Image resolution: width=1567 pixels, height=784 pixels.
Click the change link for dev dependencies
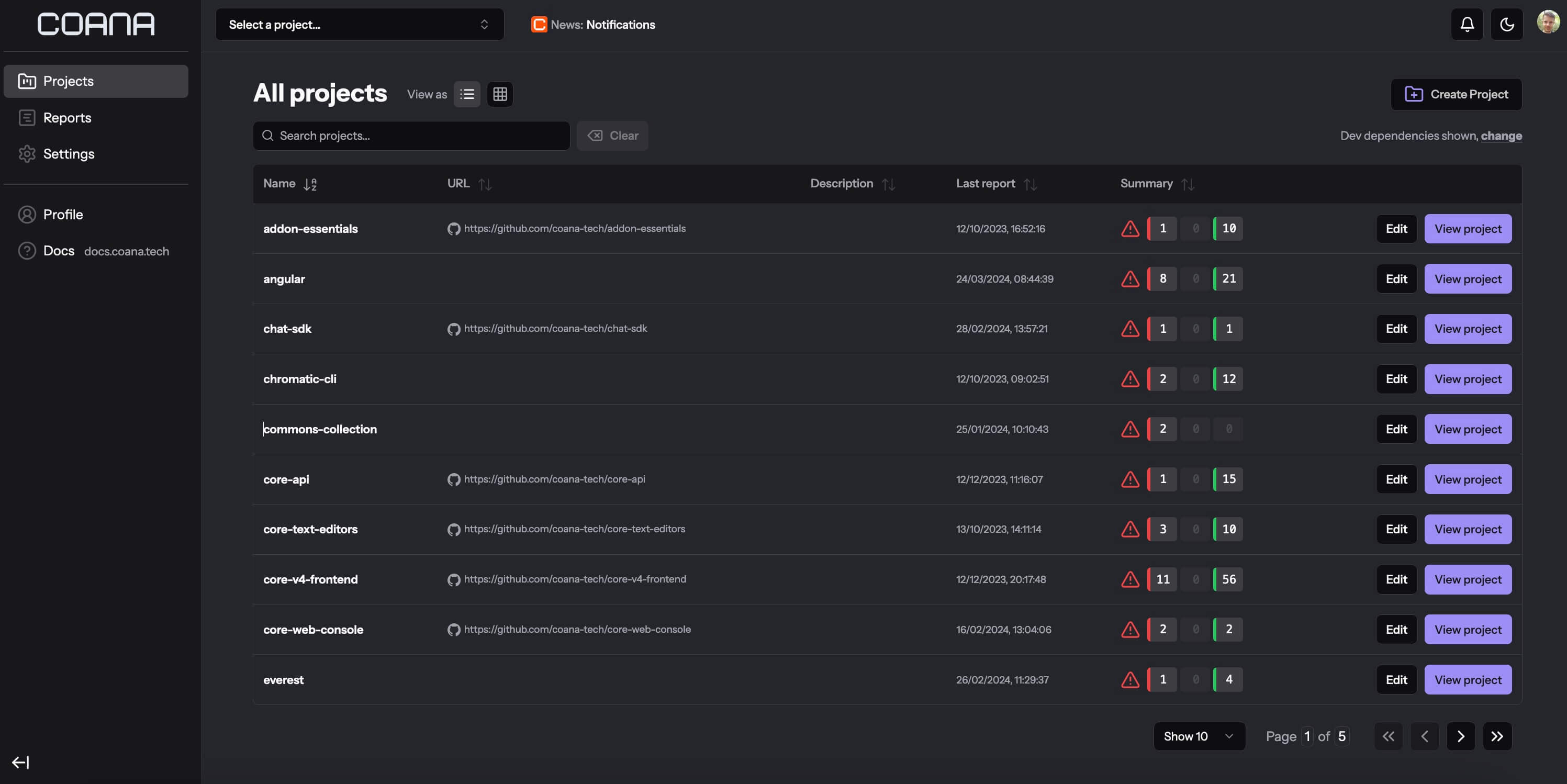1502,135
